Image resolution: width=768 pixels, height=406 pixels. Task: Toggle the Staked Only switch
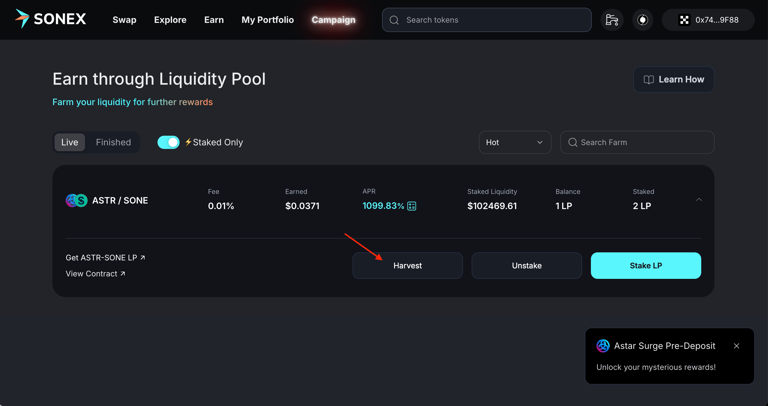[x=168, y=143]
